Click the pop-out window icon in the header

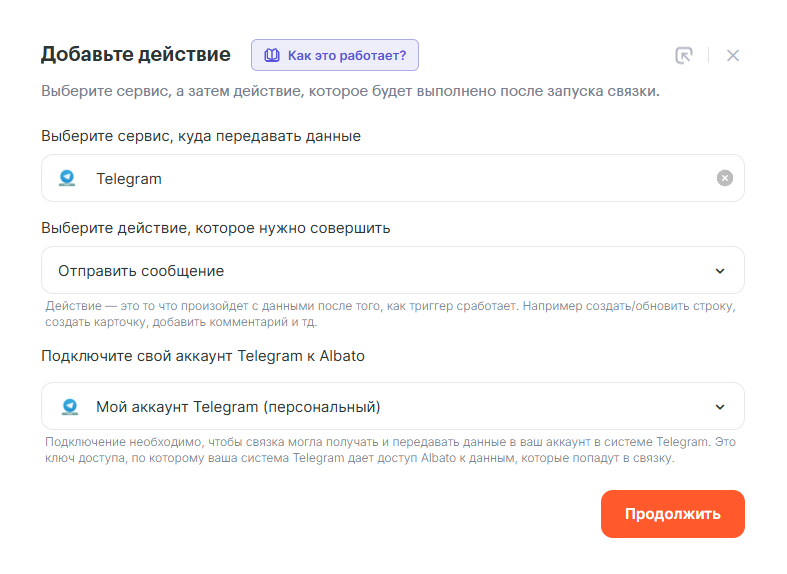(x=684, y=56)
